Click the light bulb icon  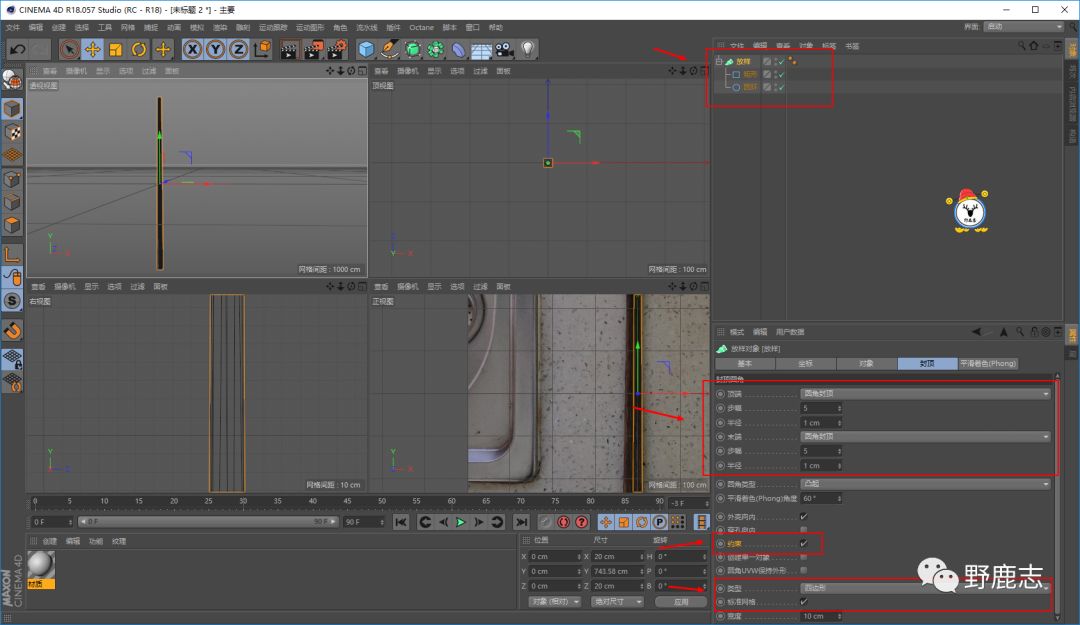point(527,49)
